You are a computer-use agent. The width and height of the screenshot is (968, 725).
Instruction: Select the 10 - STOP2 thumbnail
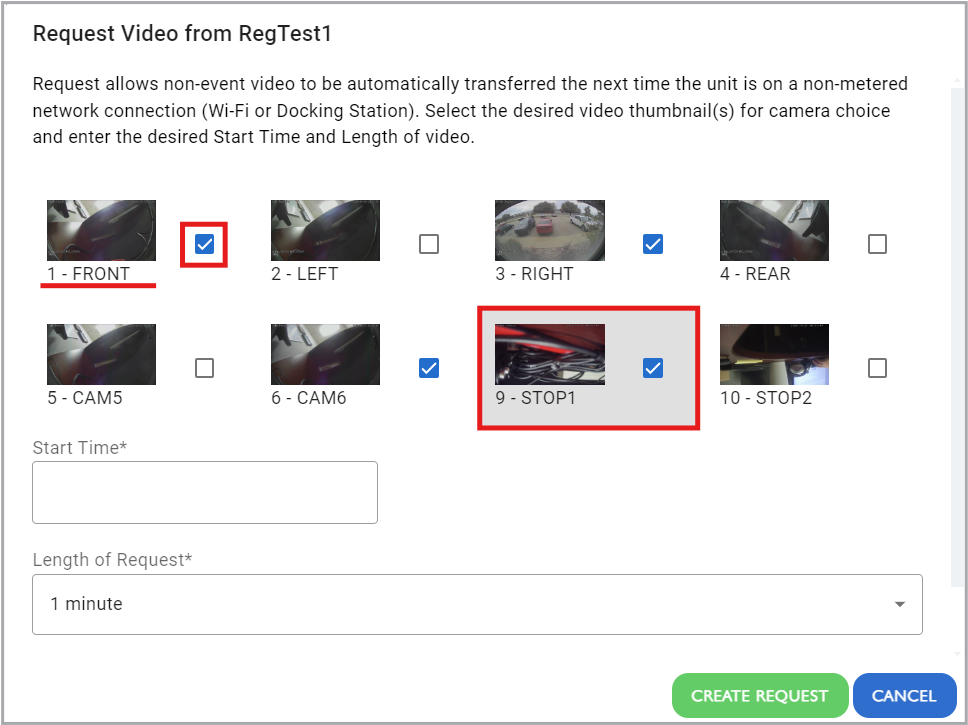pyautogui.click(x=774, y=354)
